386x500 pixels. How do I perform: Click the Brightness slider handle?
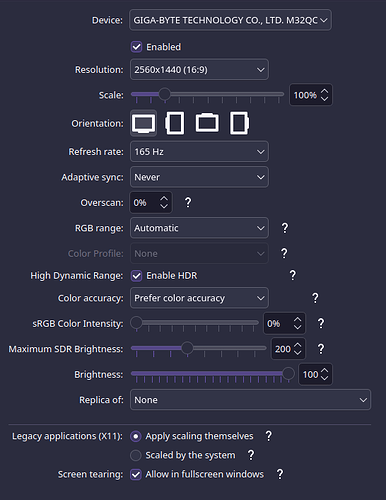tap(288, 373)
